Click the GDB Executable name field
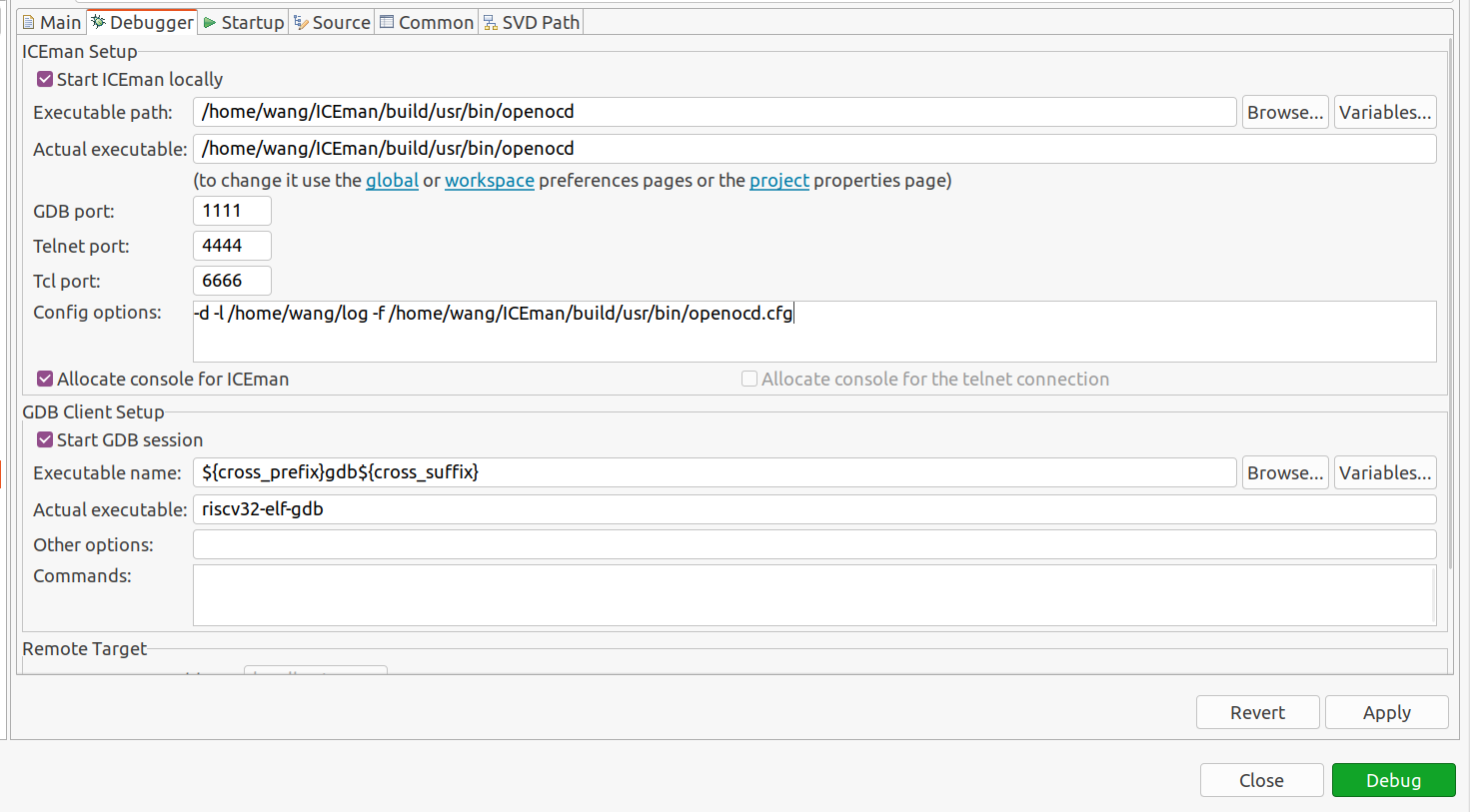Viewport: 1470px width, 812px height. tap(715, 472)
